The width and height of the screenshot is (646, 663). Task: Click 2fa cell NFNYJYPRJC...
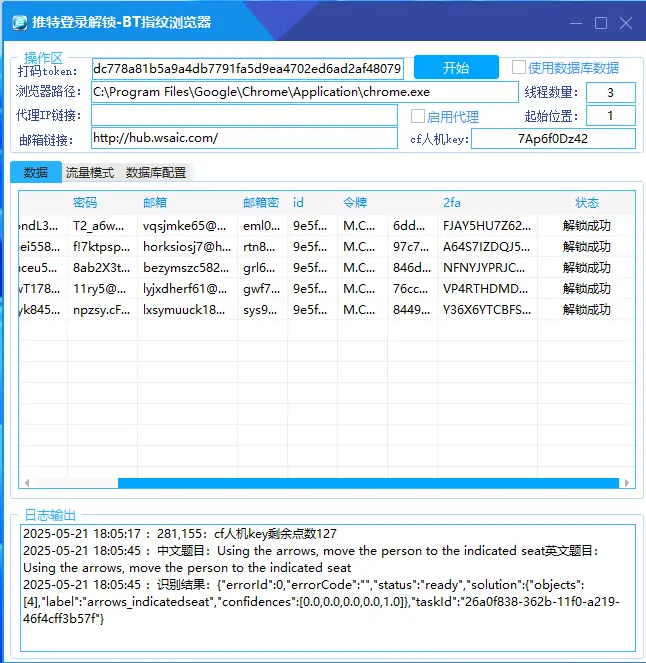point(487,268)
